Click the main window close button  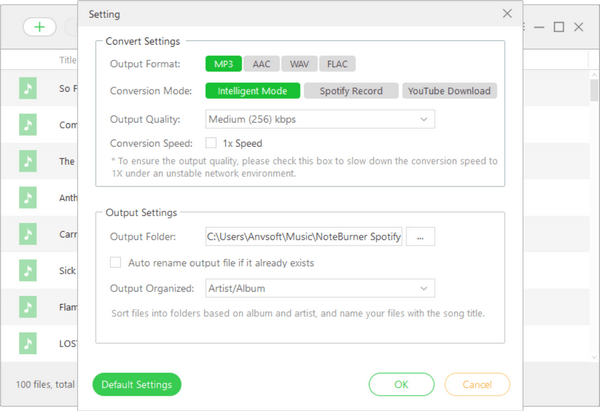click(579, 27)
